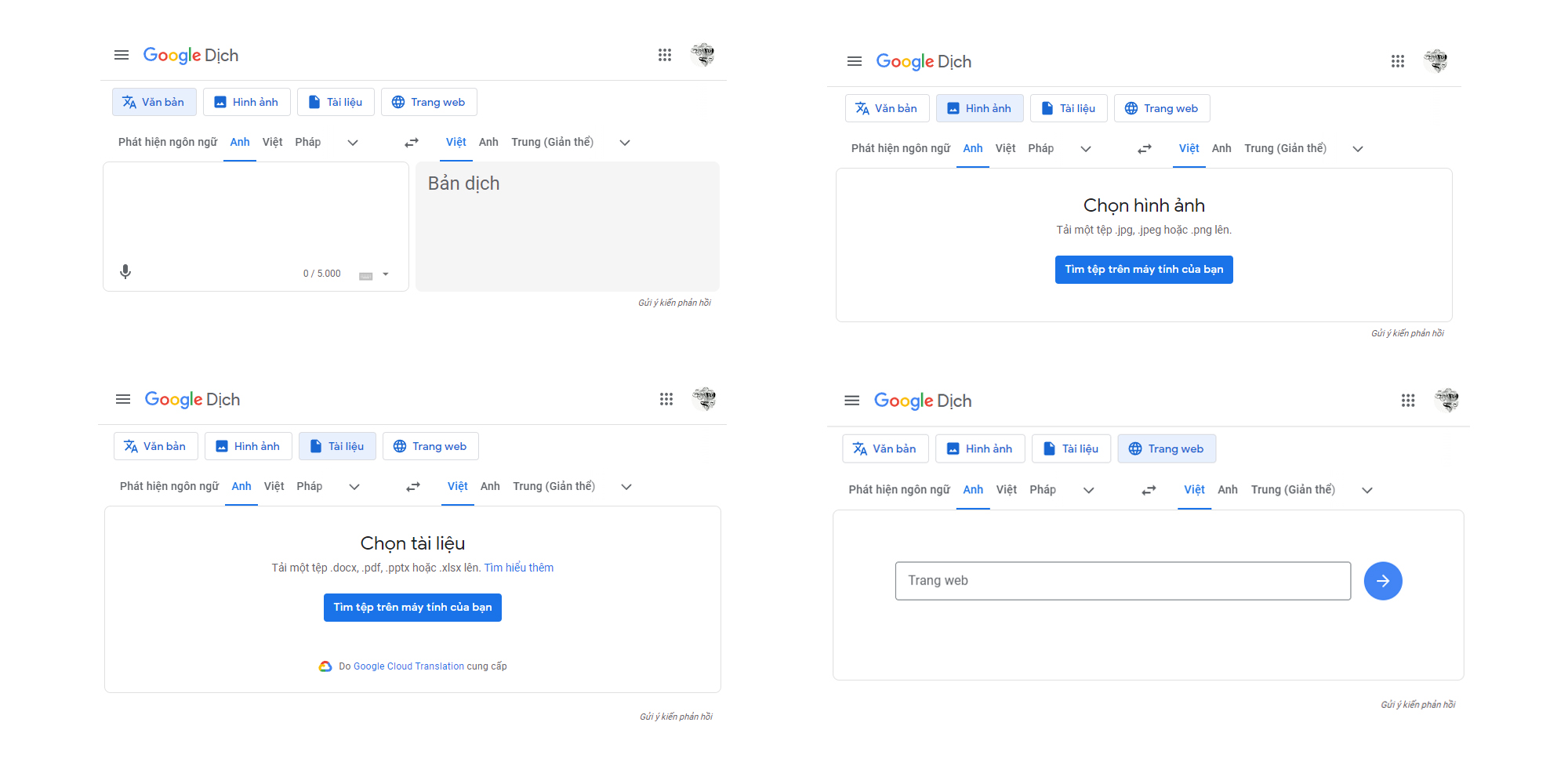The width and height of the screenshot is (1568, 784).
Task: Click the microphone voice input icon
Action: pos(125,272)
